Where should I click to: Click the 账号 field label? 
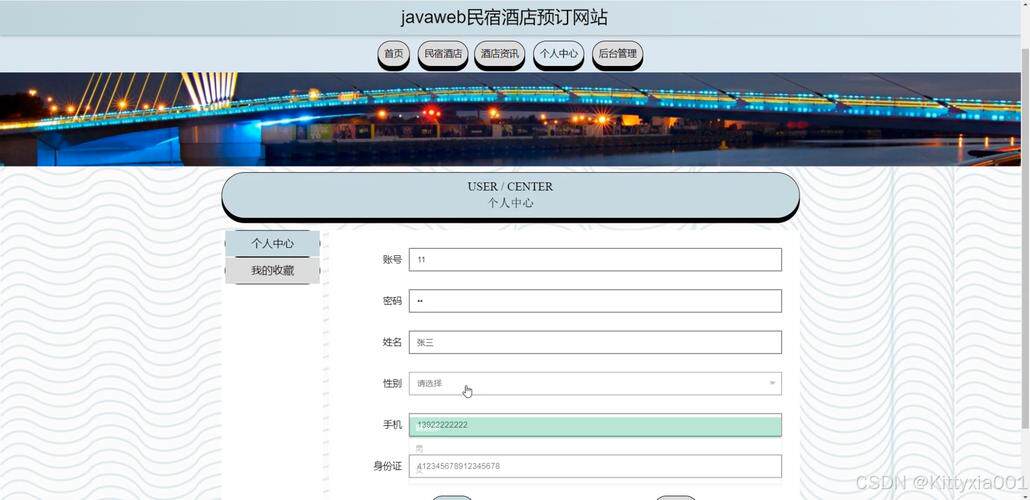point(392,260)
